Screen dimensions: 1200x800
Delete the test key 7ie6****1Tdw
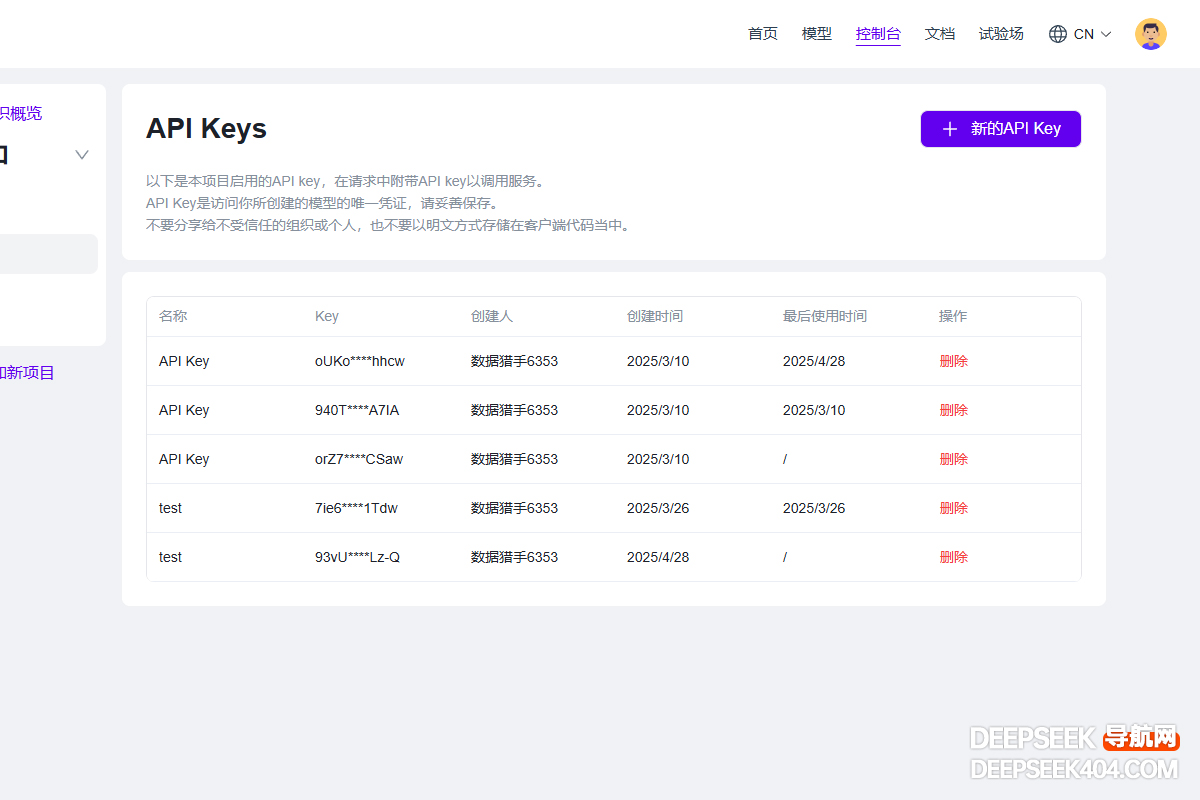953,508
